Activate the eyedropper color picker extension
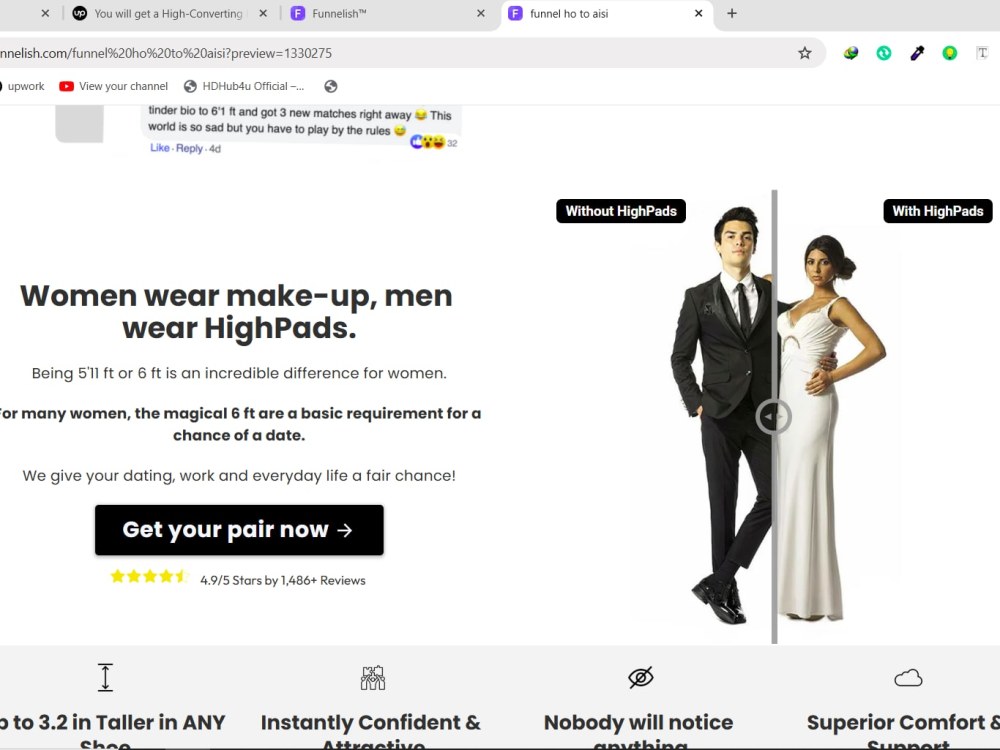 917,53
